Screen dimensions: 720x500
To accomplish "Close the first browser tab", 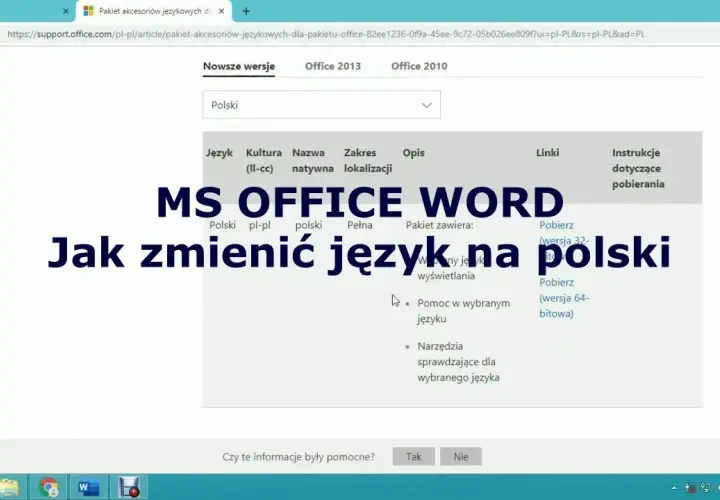I will [x=66, y=11].
